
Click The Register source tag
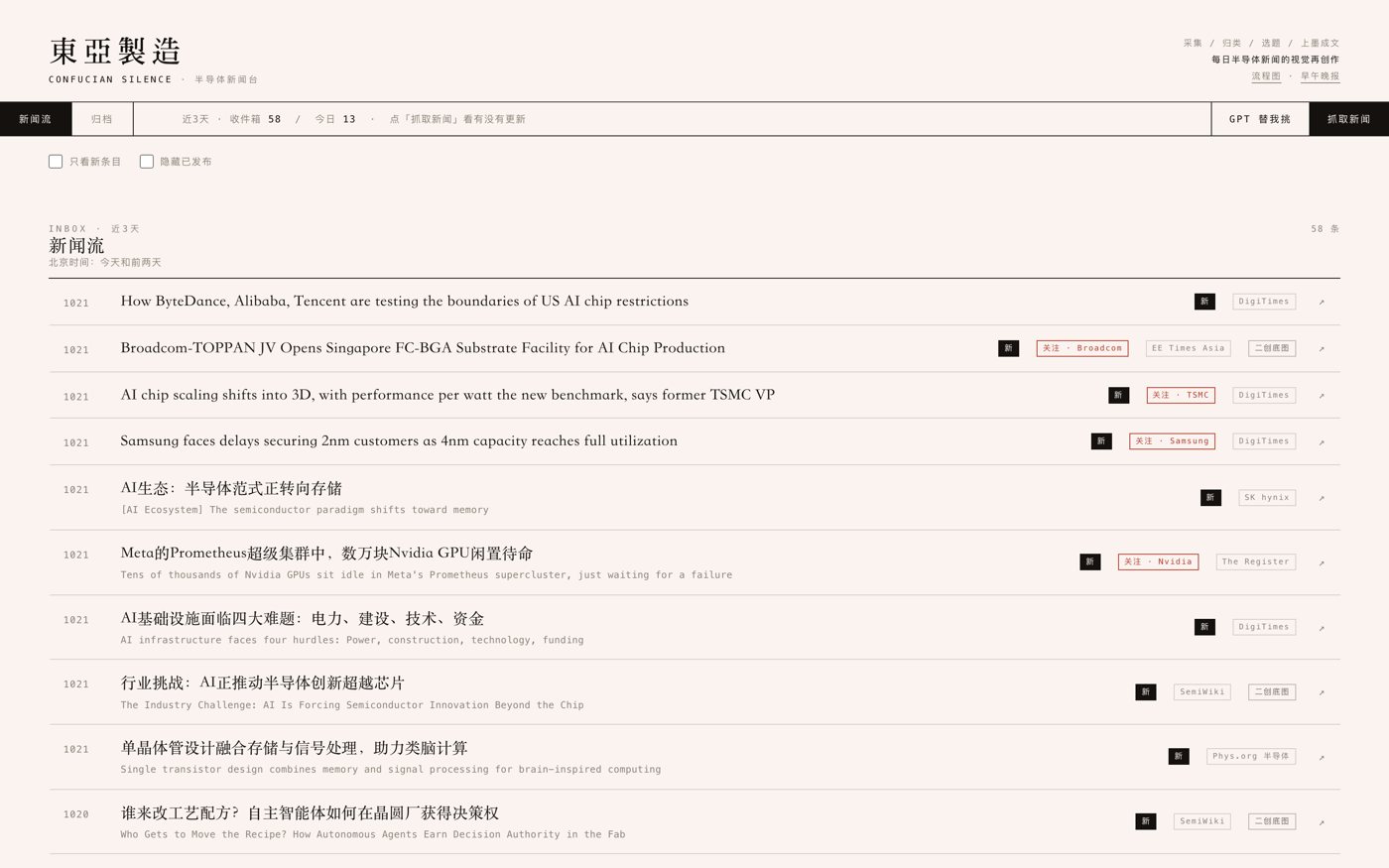(x=1256, y=561)
